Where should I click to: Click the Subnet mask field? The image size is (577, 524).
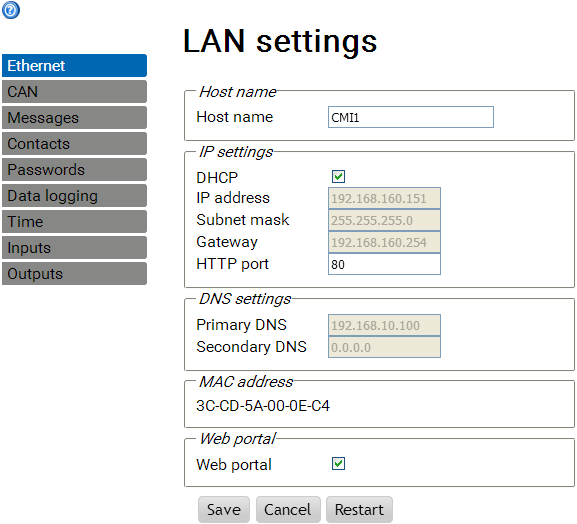coord(384,220)
